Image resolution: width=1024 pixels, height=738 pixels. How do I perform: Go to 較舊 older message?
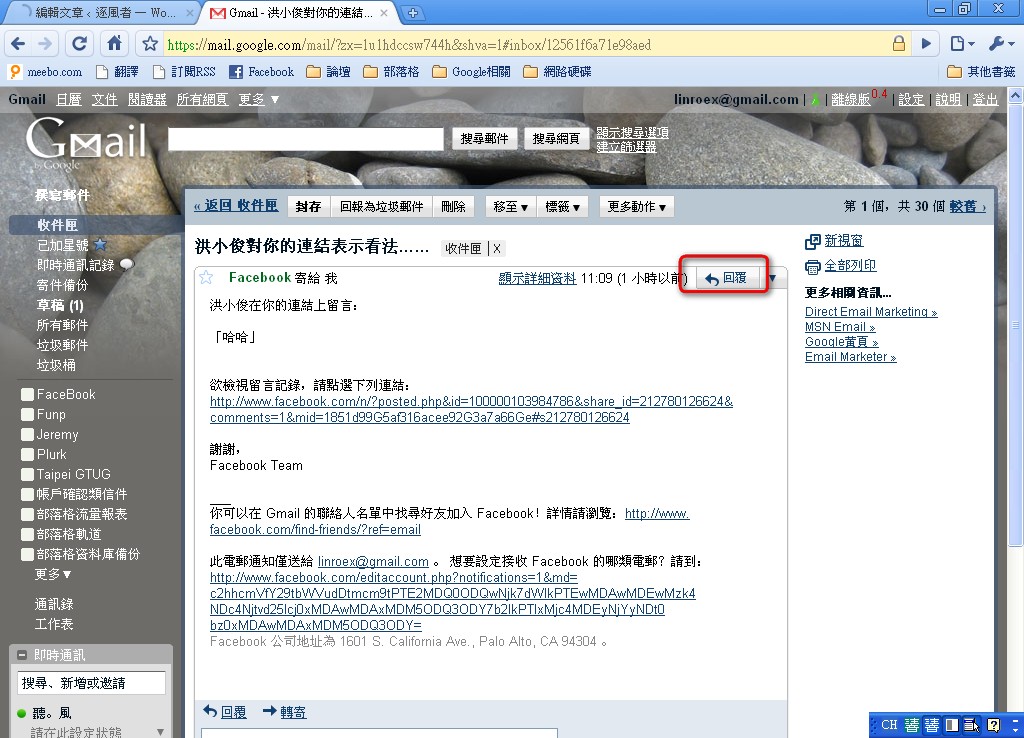pos(967,206)
